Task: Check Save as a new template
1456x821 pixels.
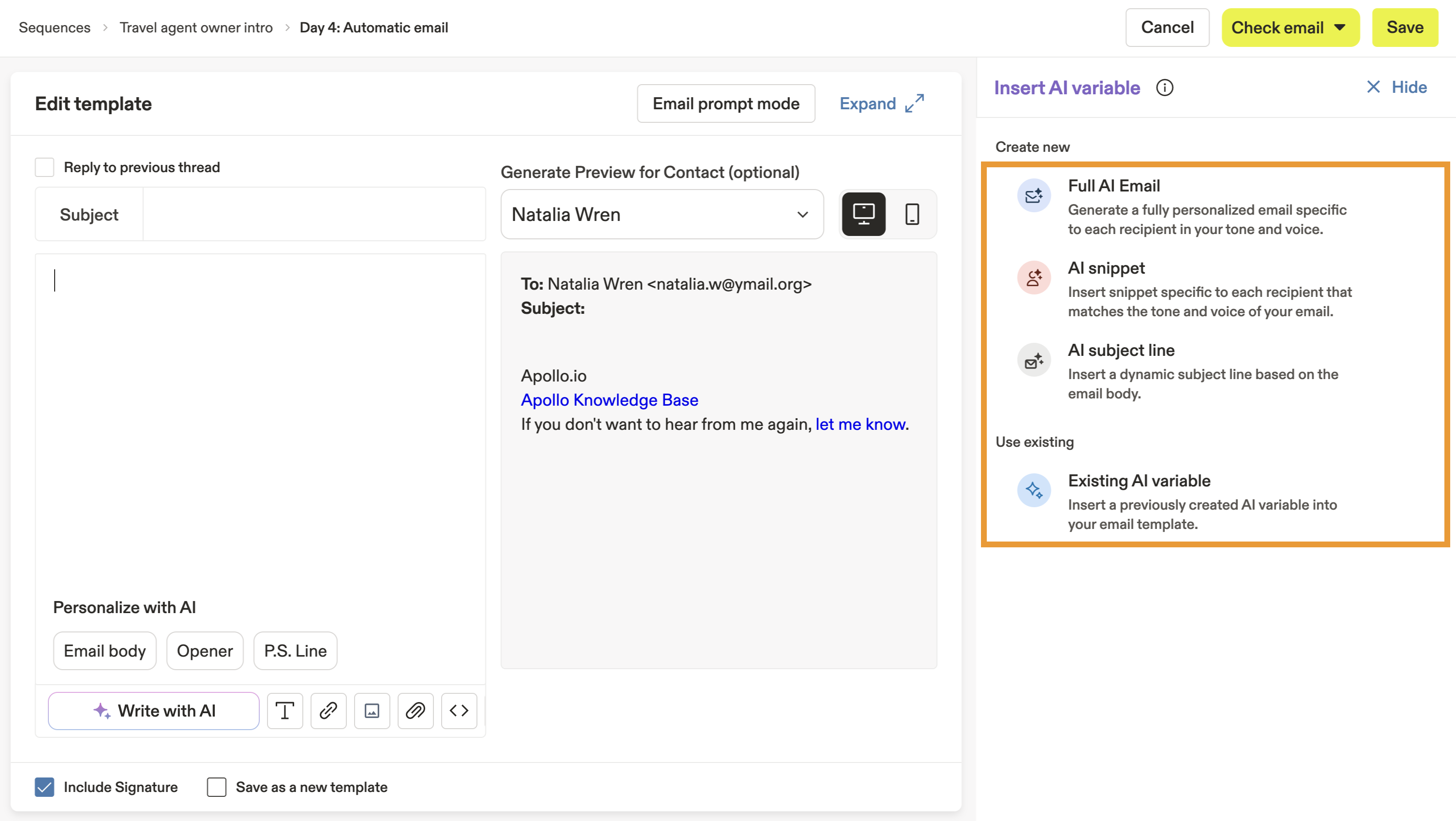Action: pos(217,787)
